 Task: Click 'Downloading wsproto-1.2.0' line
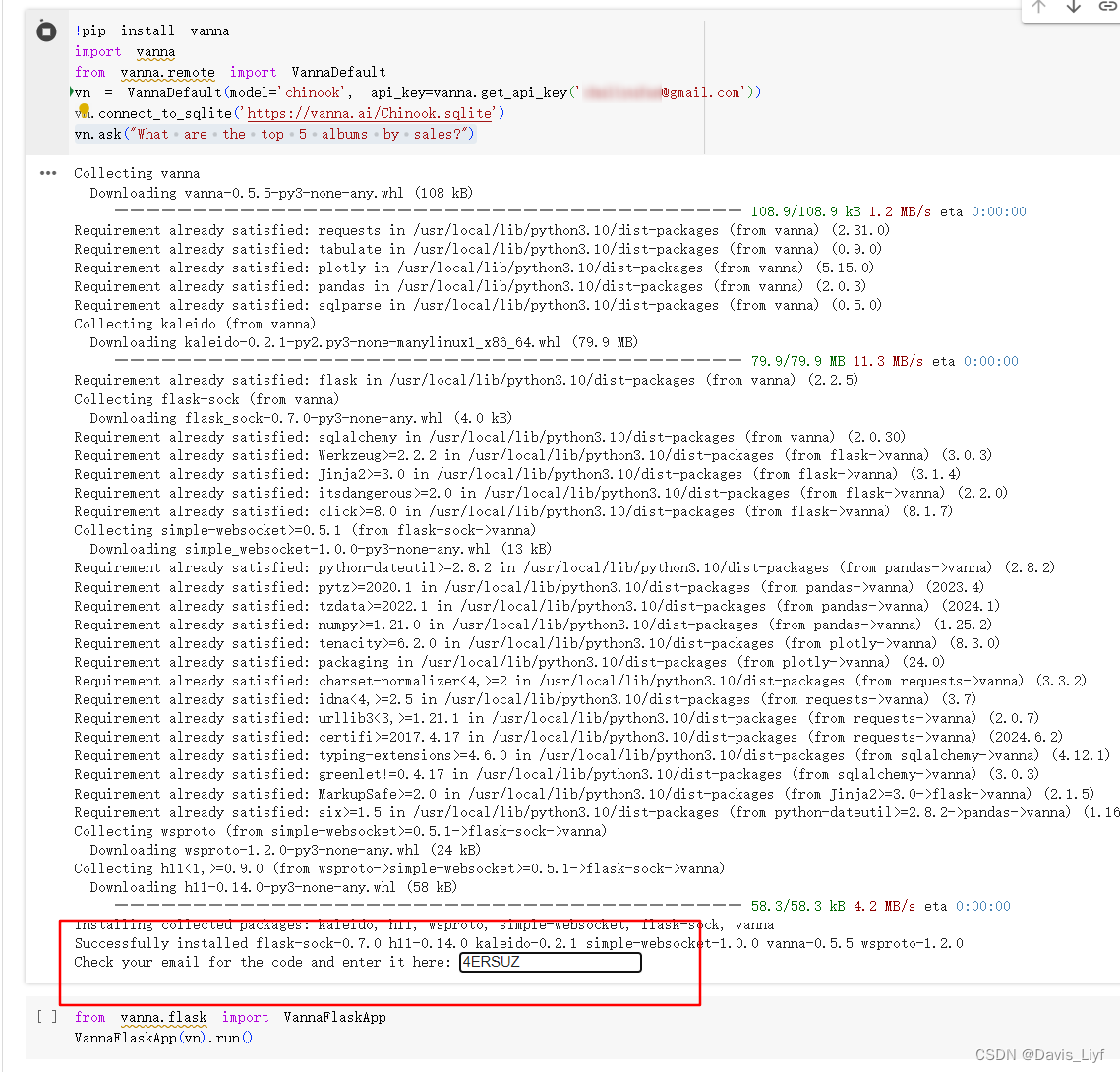pyautogui.click(x=285, y=850)
